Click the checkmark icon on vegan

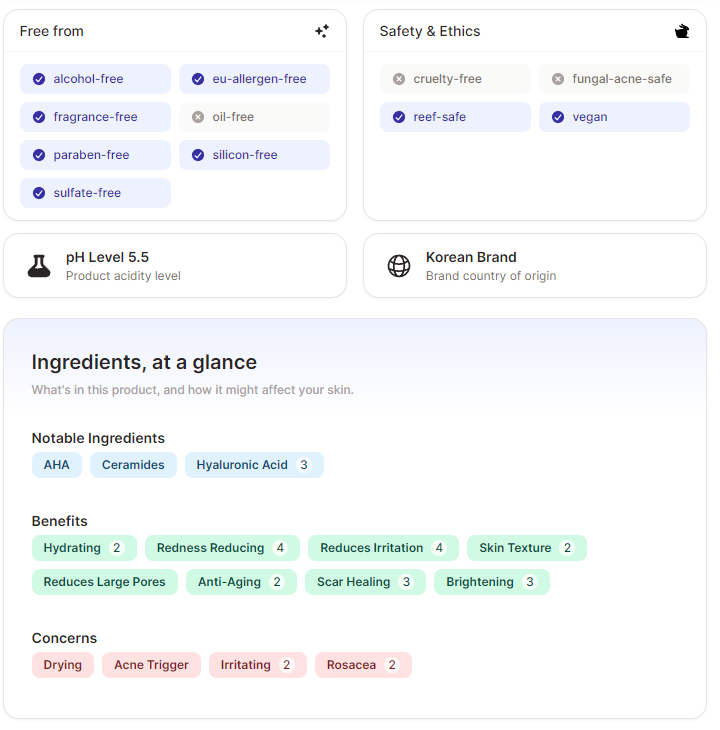558,117
